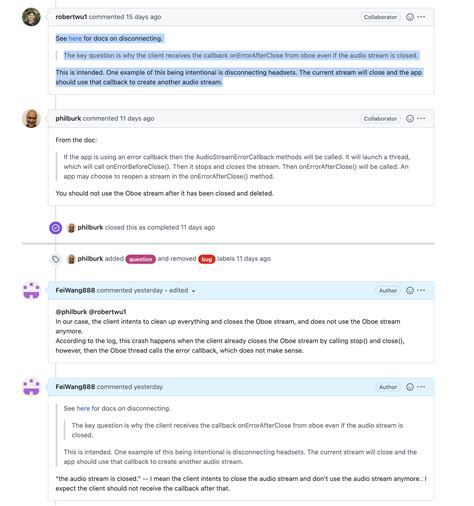This screenshot has height=506, width=474.
Task: Expand the edited history dropdown arrow
Action: click(193, 291)
